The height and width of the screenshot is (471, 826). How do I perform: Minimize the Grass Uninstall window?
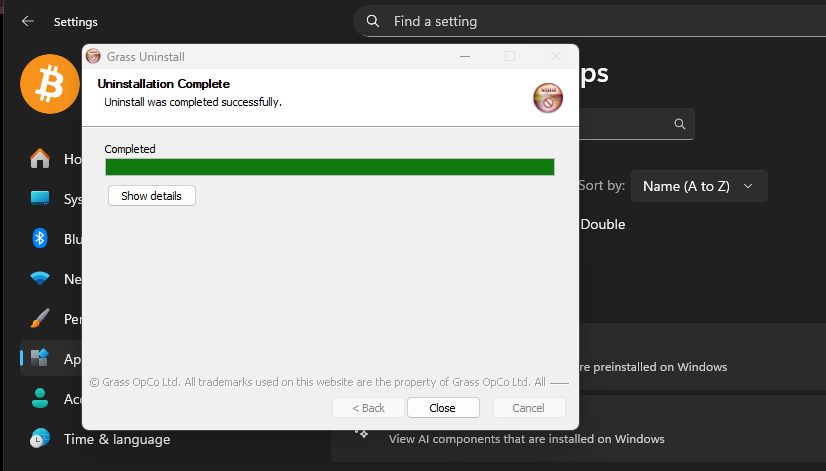465,56
